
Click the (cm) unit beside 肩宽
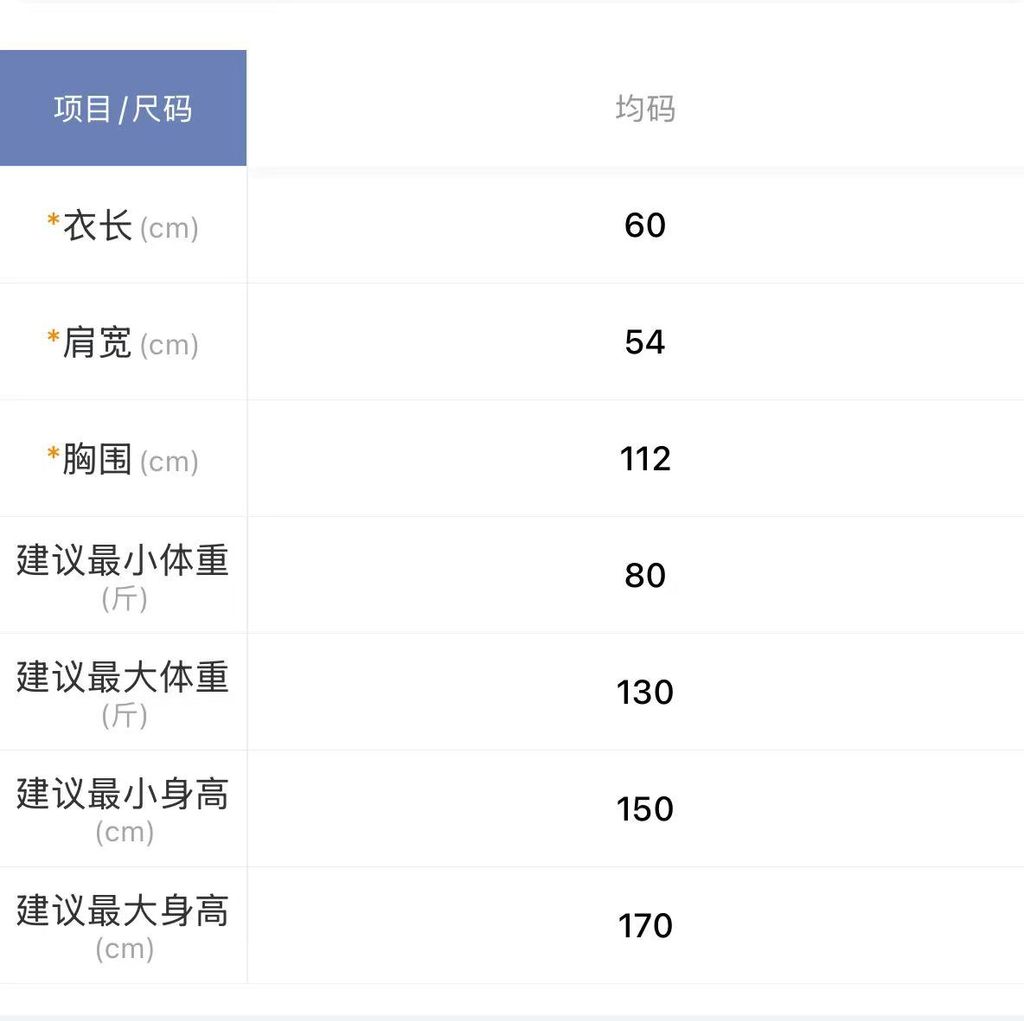tap(169, 345)
